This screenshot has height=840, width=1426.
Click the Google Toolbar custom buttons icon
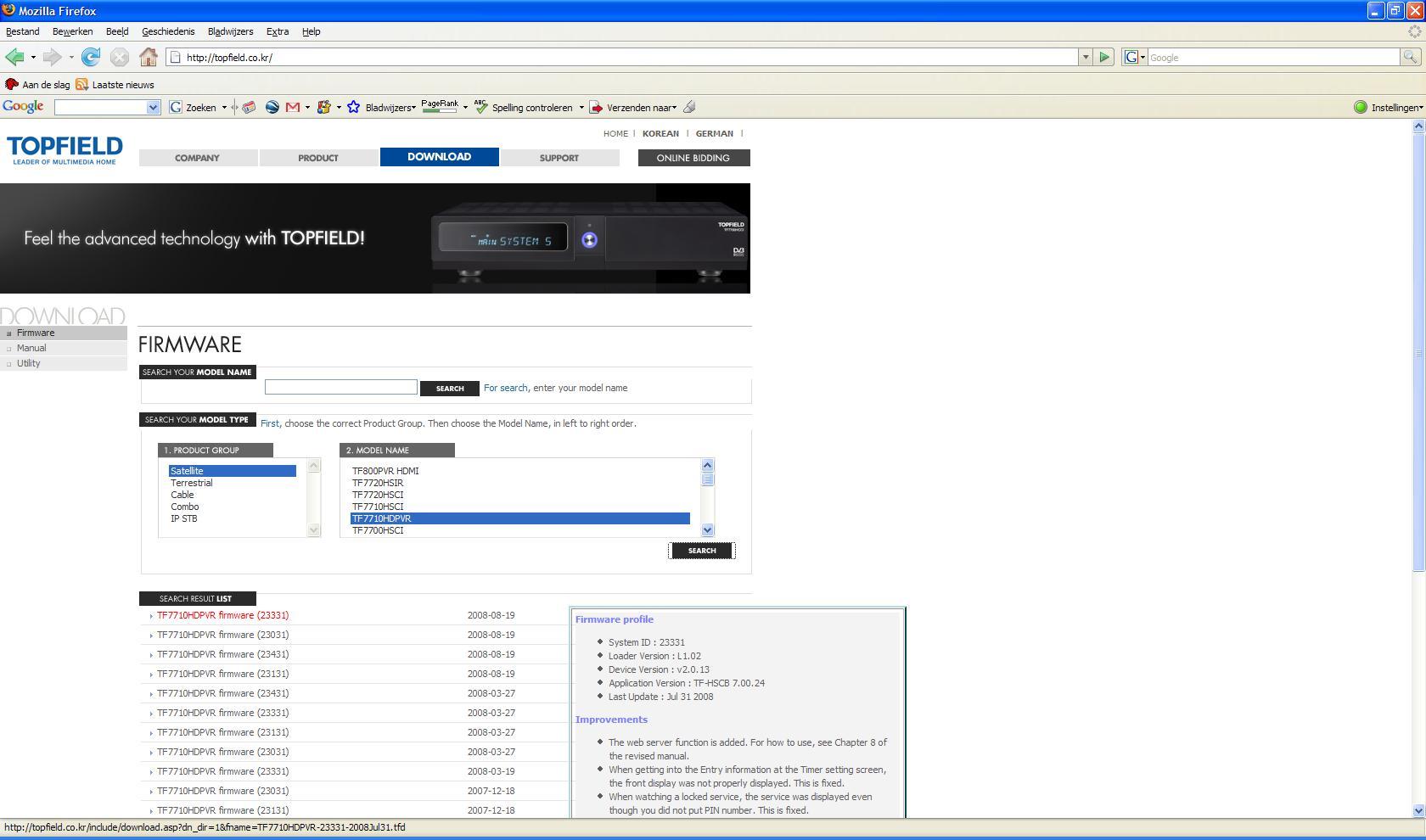click(x=323, y=107)
